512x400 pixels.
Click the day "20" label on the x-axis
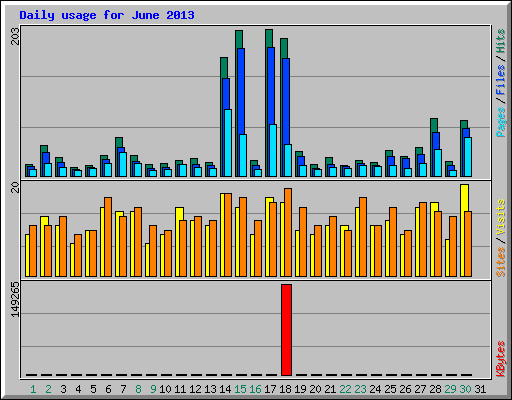(x=315, y=389)
